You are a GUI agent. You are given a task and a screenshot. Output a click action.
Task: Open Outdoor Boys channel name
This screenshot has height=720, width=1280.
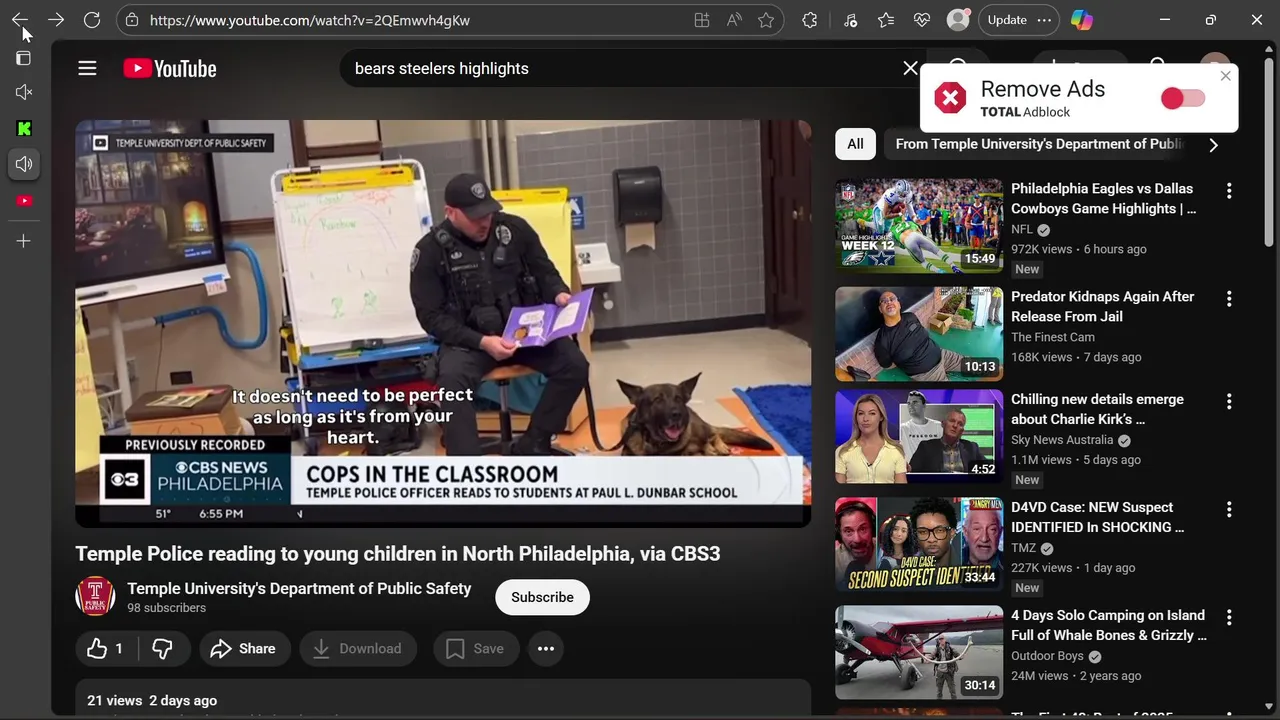[x=1047, y=656]
